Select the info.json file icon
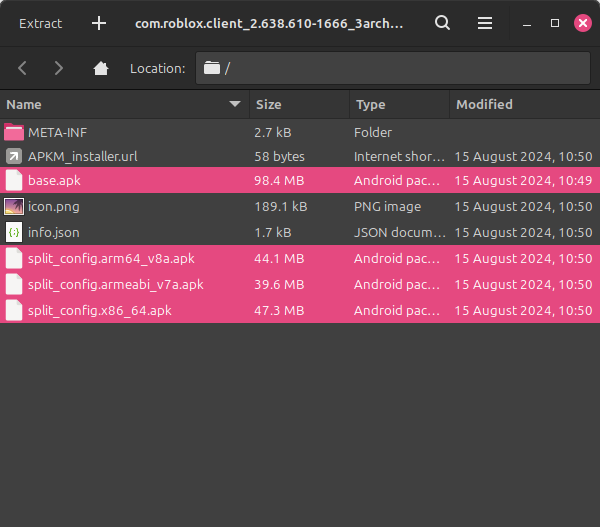The width and height of the screenshot is (600, 527). click(x=14, y=232)
